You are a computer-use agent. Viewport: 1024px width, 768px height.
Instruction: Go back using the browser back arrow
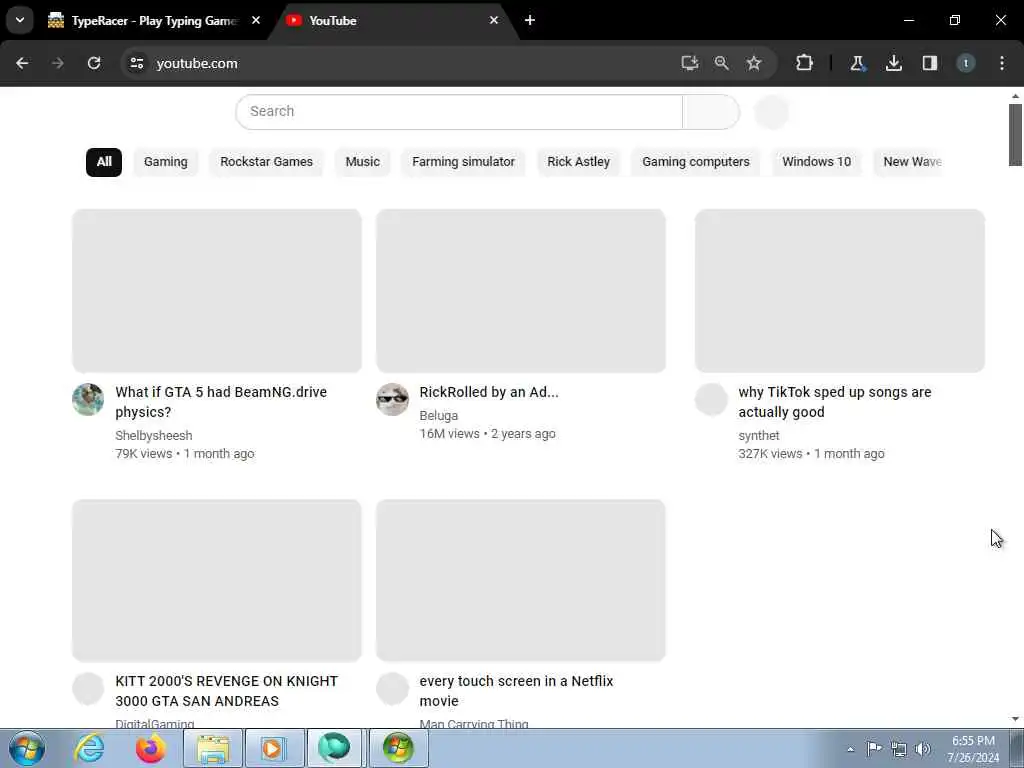click(22, 63)
